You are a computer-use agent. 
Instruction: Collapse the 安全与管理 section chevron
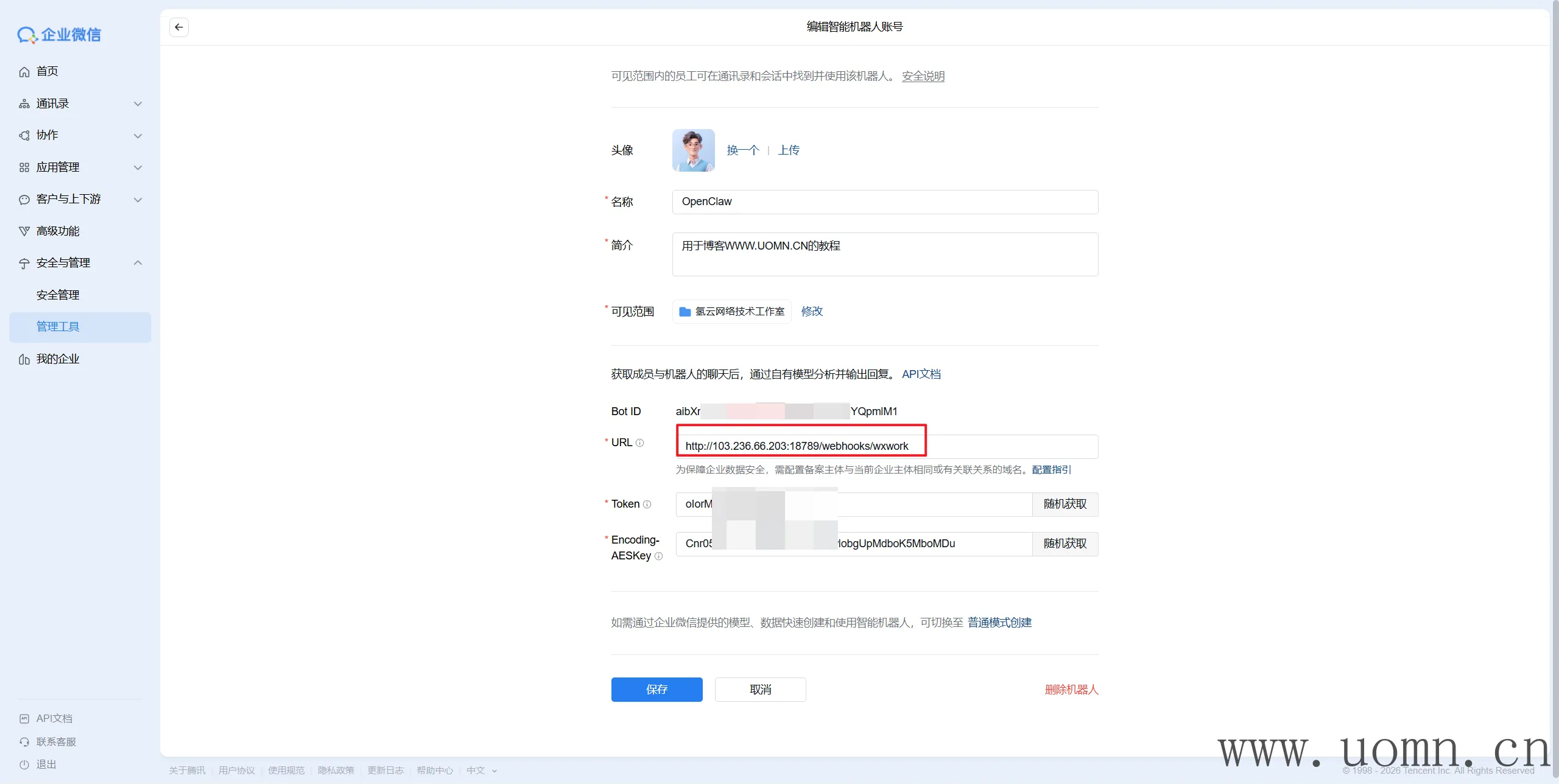pos(138,263)
